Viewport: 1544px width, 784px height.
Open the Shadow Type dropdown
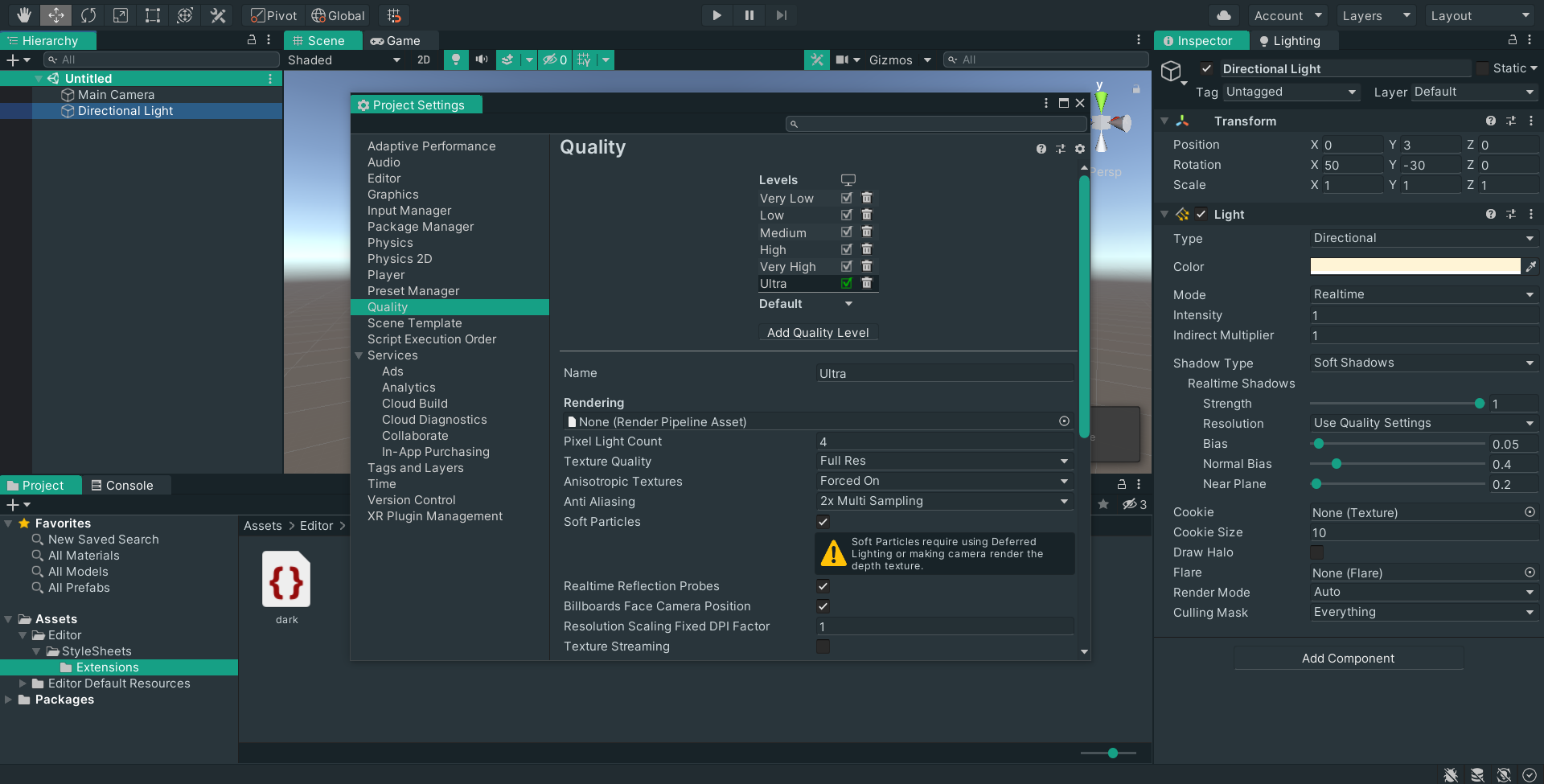click(1423, 363)
